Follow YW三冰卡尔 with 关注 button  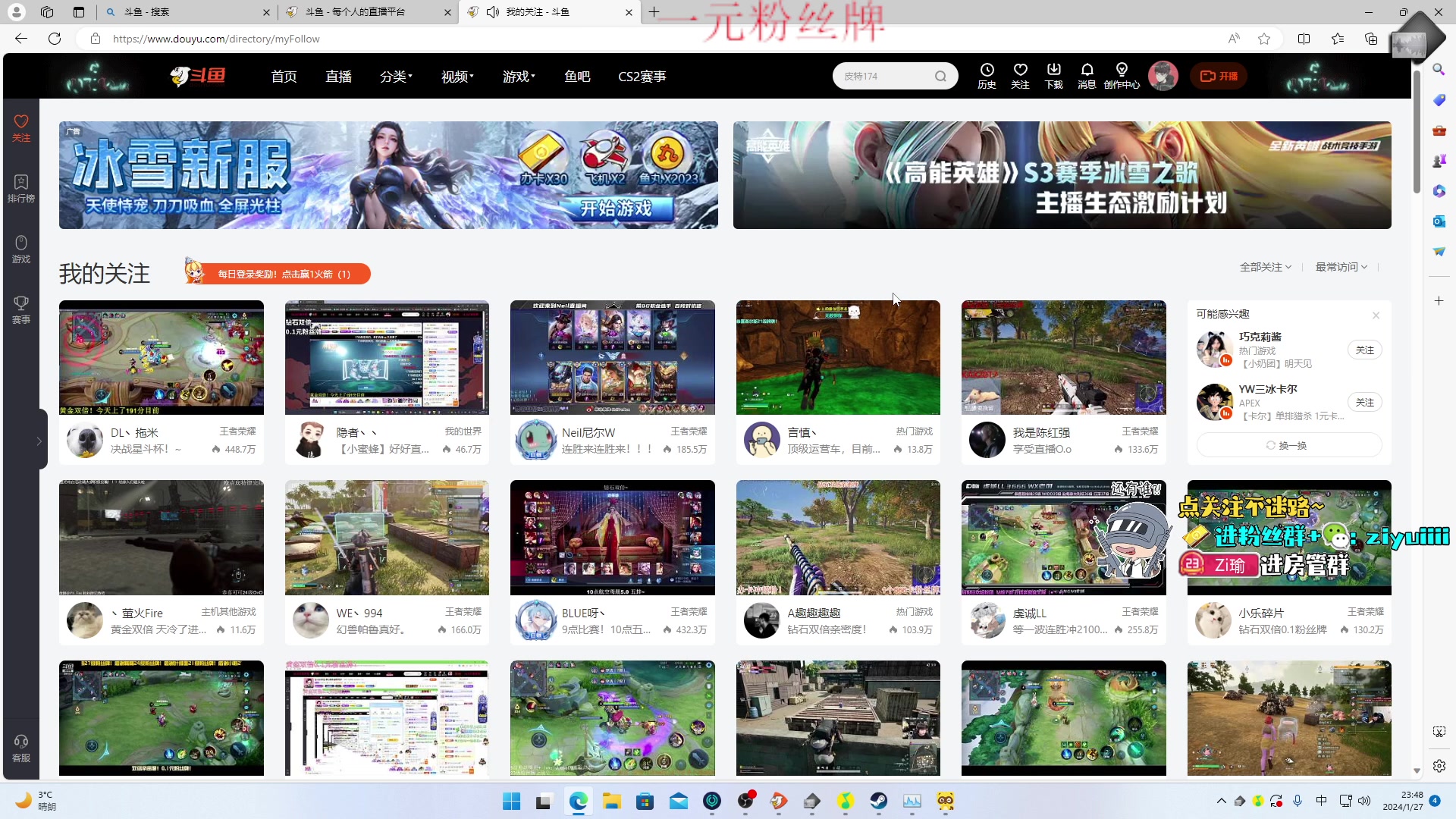click(x=1364, y=403)
